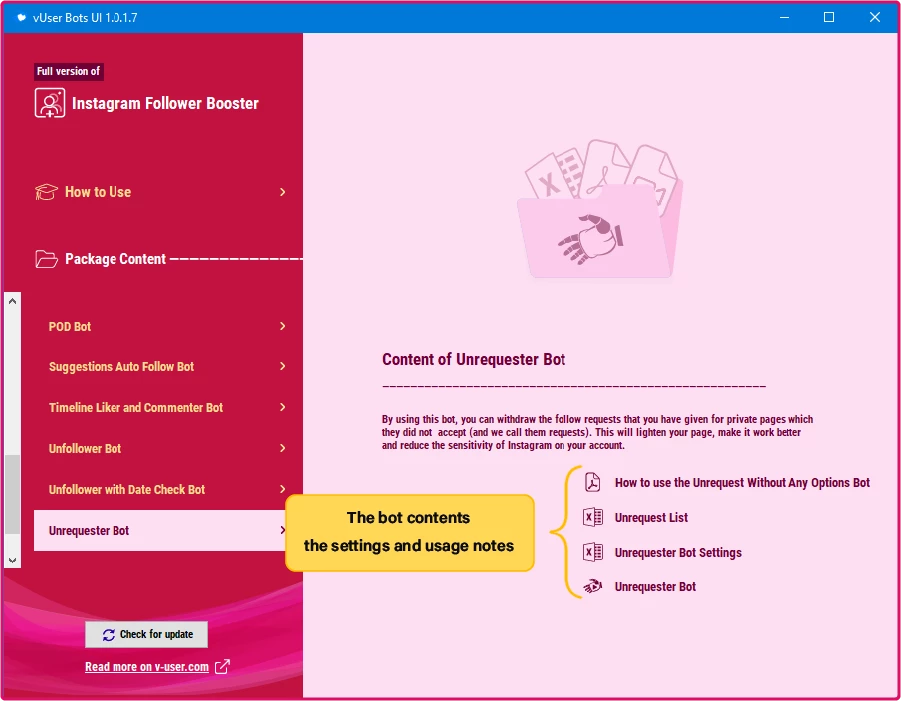This screenshot has height=701, width=901.
Task: Click the Full version of label
Action: pos(68,71)
